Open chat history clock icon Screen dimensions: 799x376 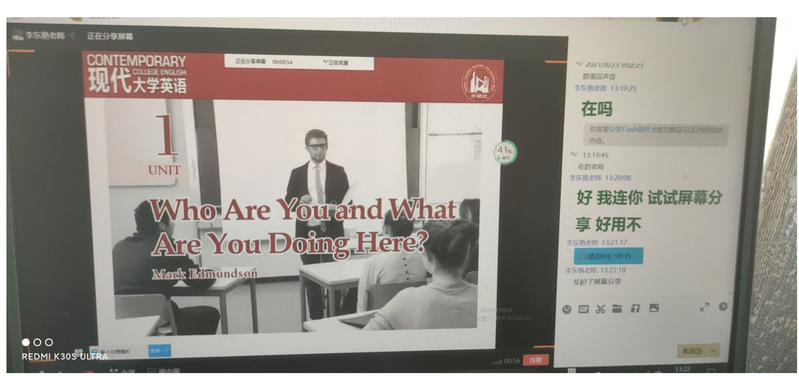[723, 306]
